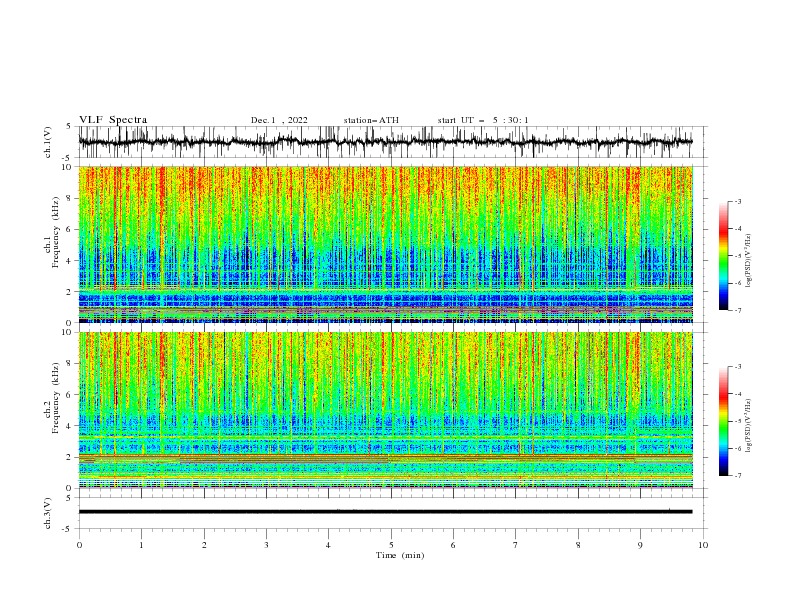Click the date 'Dec. 1, 2022' label

pos(279,120)
